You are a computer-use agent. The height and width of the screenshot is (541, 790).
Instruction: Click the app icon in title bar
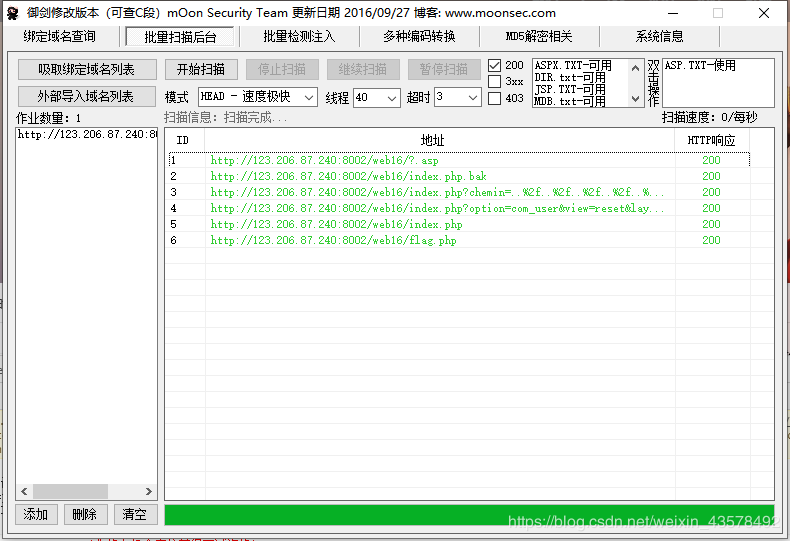click(x=13, y=13)
